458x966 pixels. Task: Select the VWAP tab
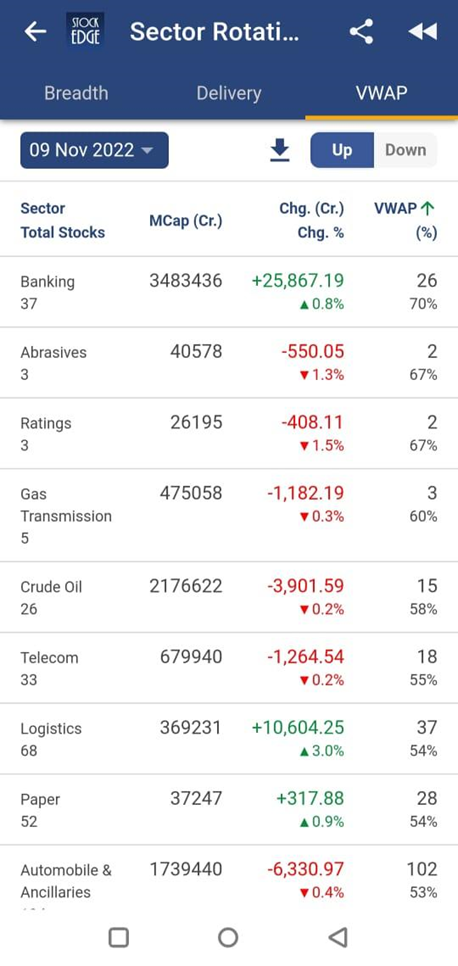[x=382, y=93]
